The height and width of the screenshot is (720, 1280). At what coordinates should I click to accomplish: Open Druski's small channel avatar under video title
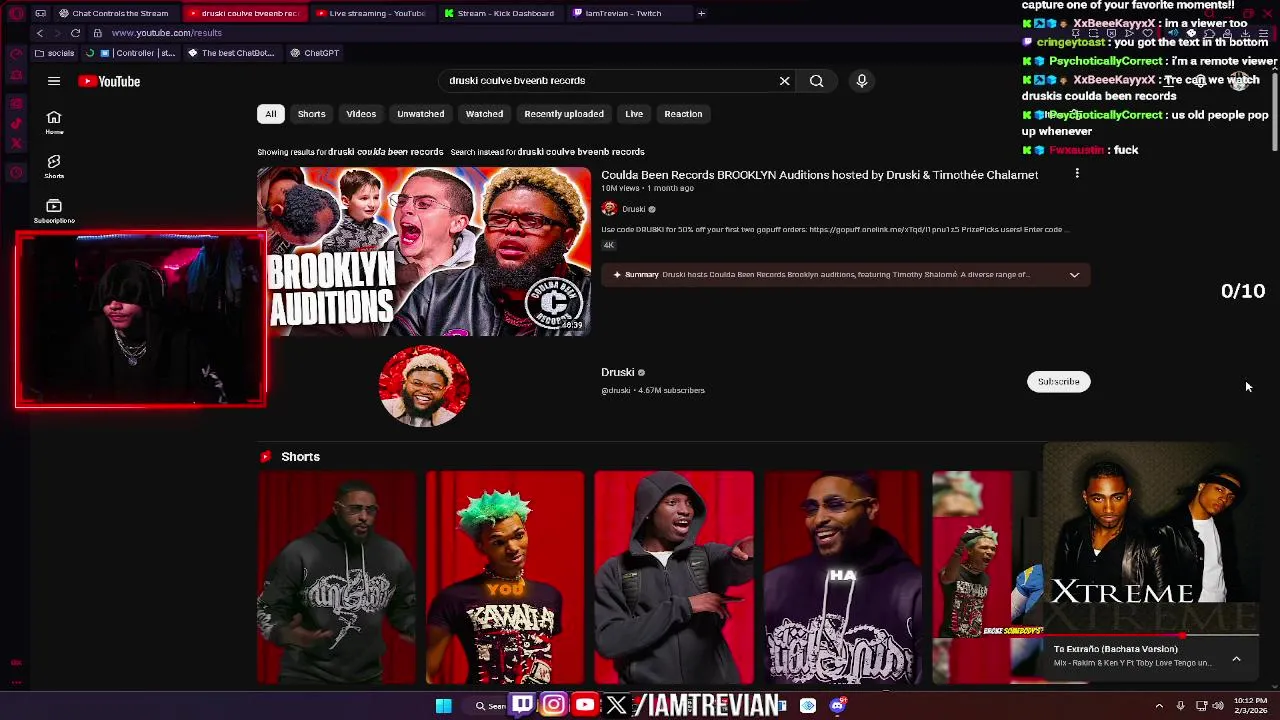[609, 209]
